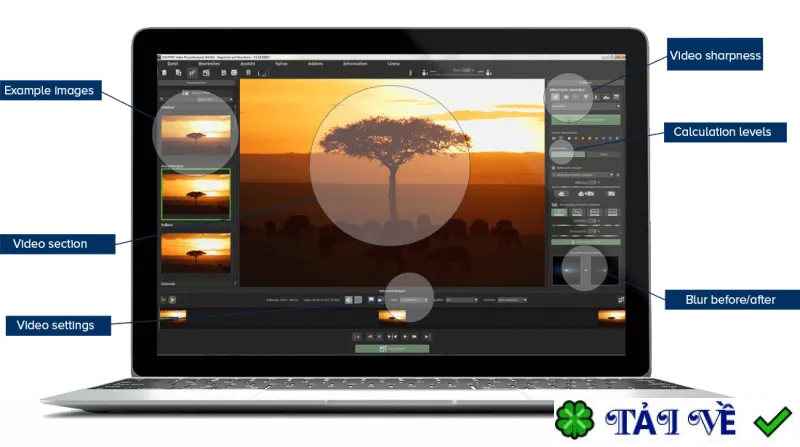Open the Codec dropdown in video settings
Image resolution: width=800 pixels, height=447 pixels.
click(414, 300)
